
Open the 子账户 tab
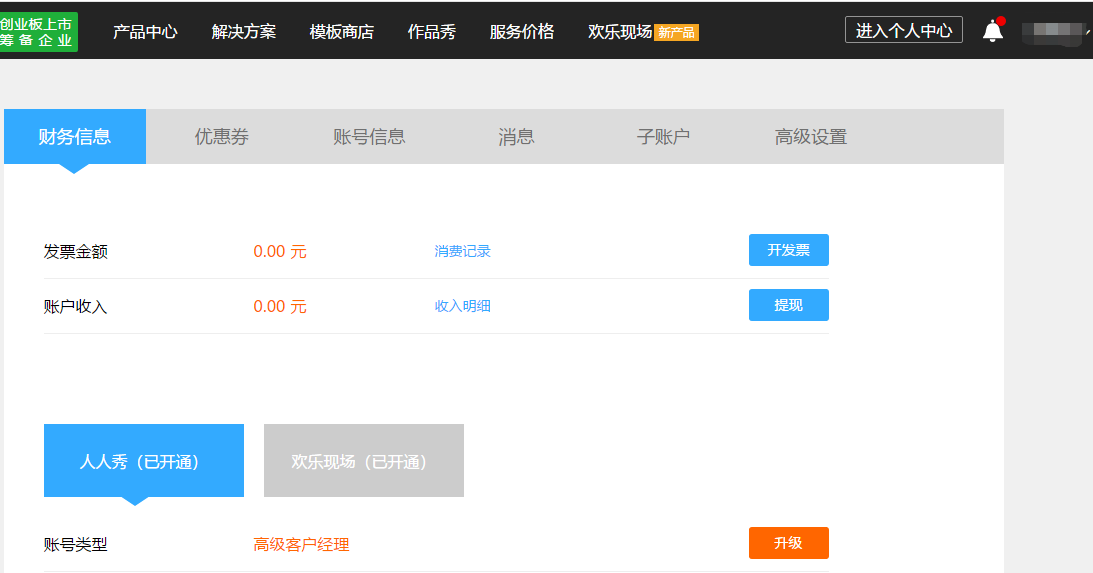[663, 137]
